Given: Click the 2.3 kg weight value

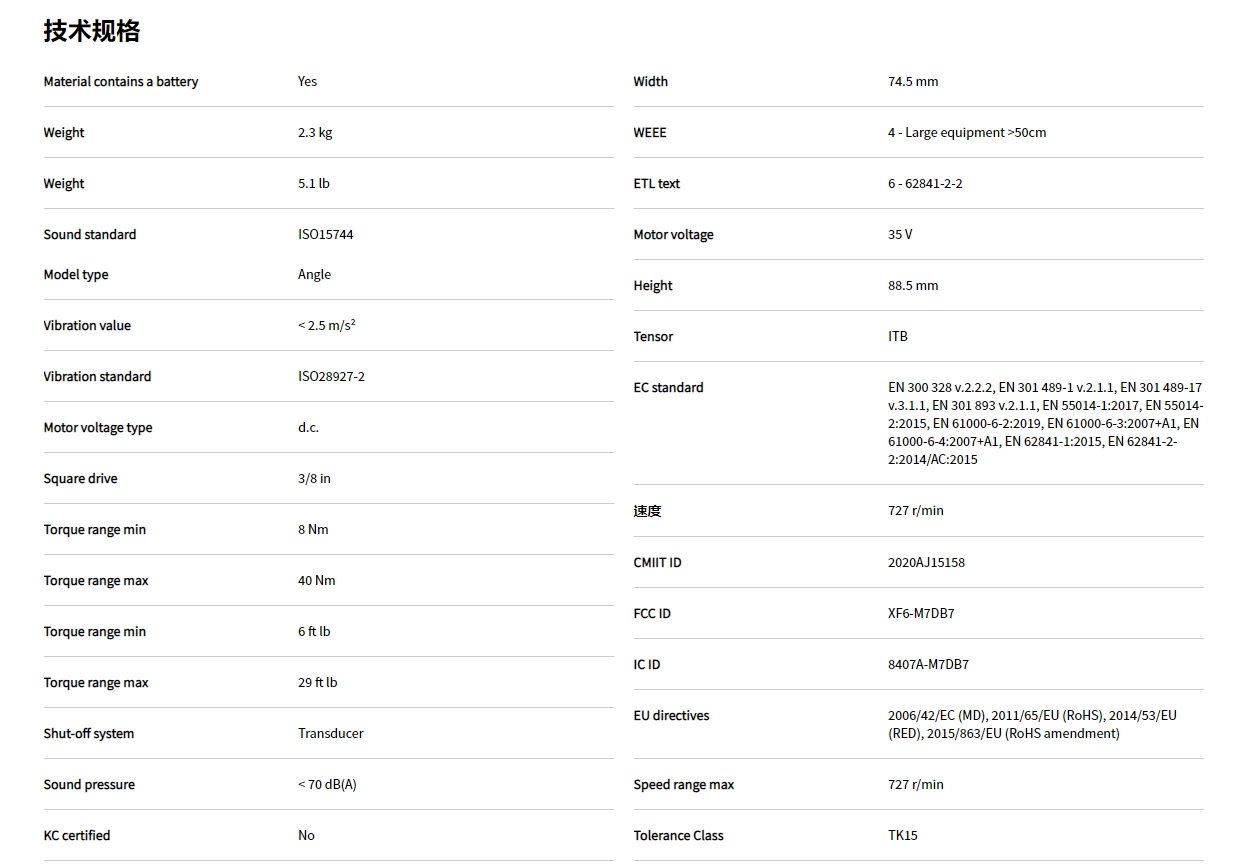Looking at the screenshot, I should (315, 133).
